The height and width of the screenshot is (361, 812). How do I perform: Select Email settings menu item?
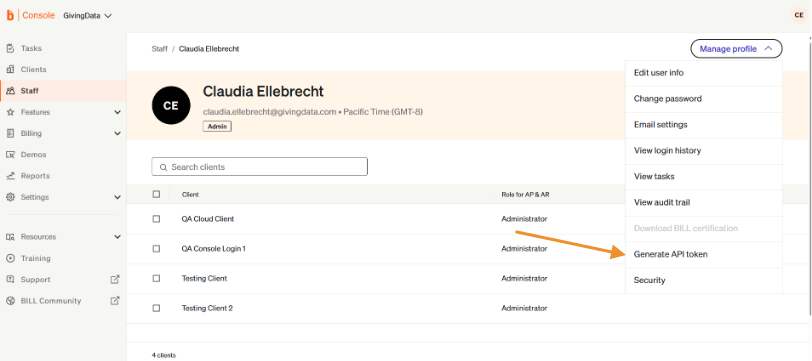coord(703,125)
